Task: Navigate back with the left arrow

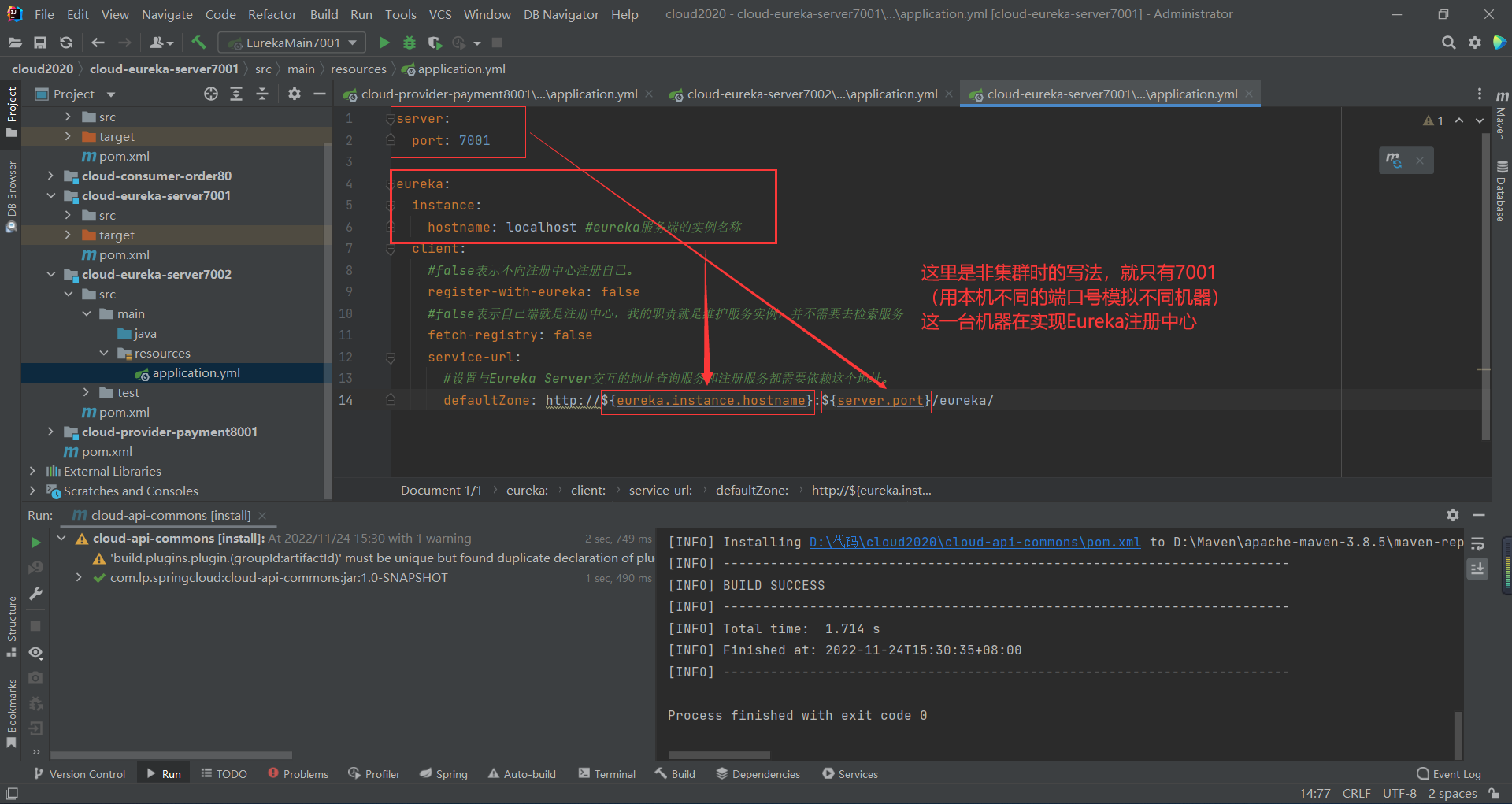Action: [98, 43]
